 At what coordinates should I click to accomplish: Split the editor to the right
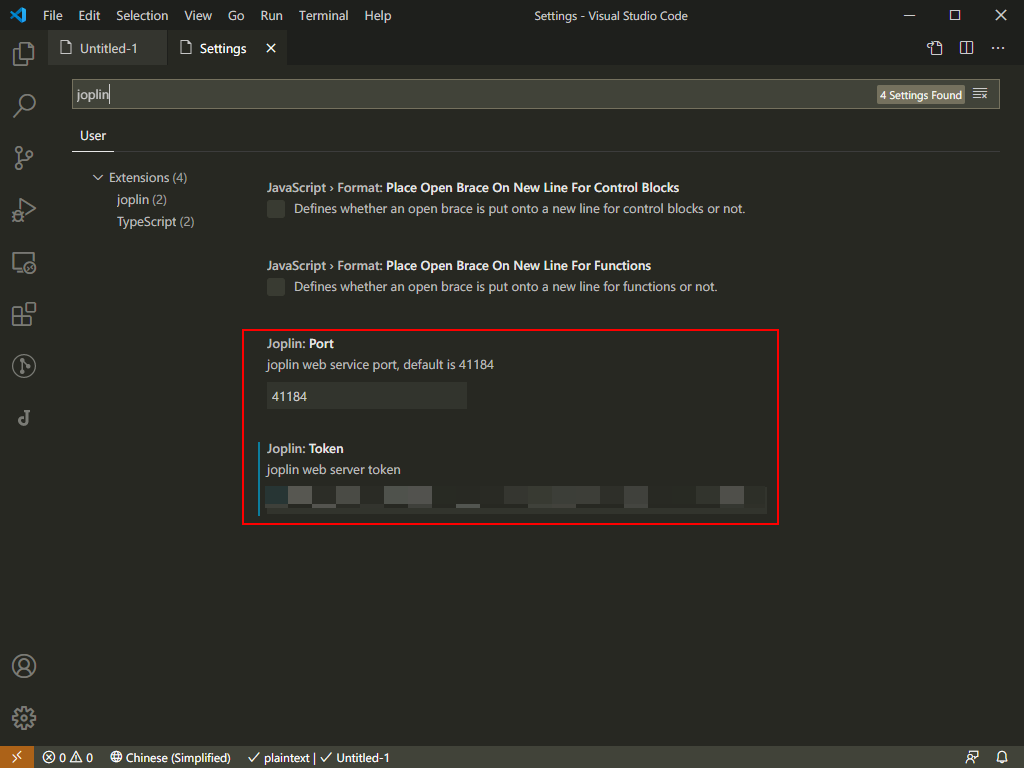coord(967,48)
